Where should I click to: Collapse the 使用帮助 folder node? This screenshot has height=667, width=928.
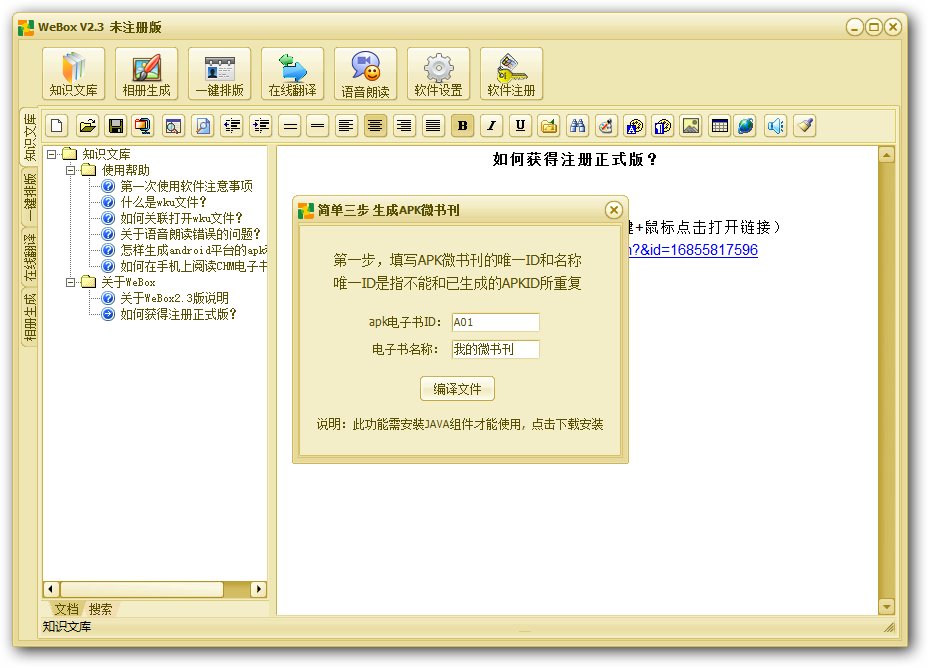(x=70, y=170)
